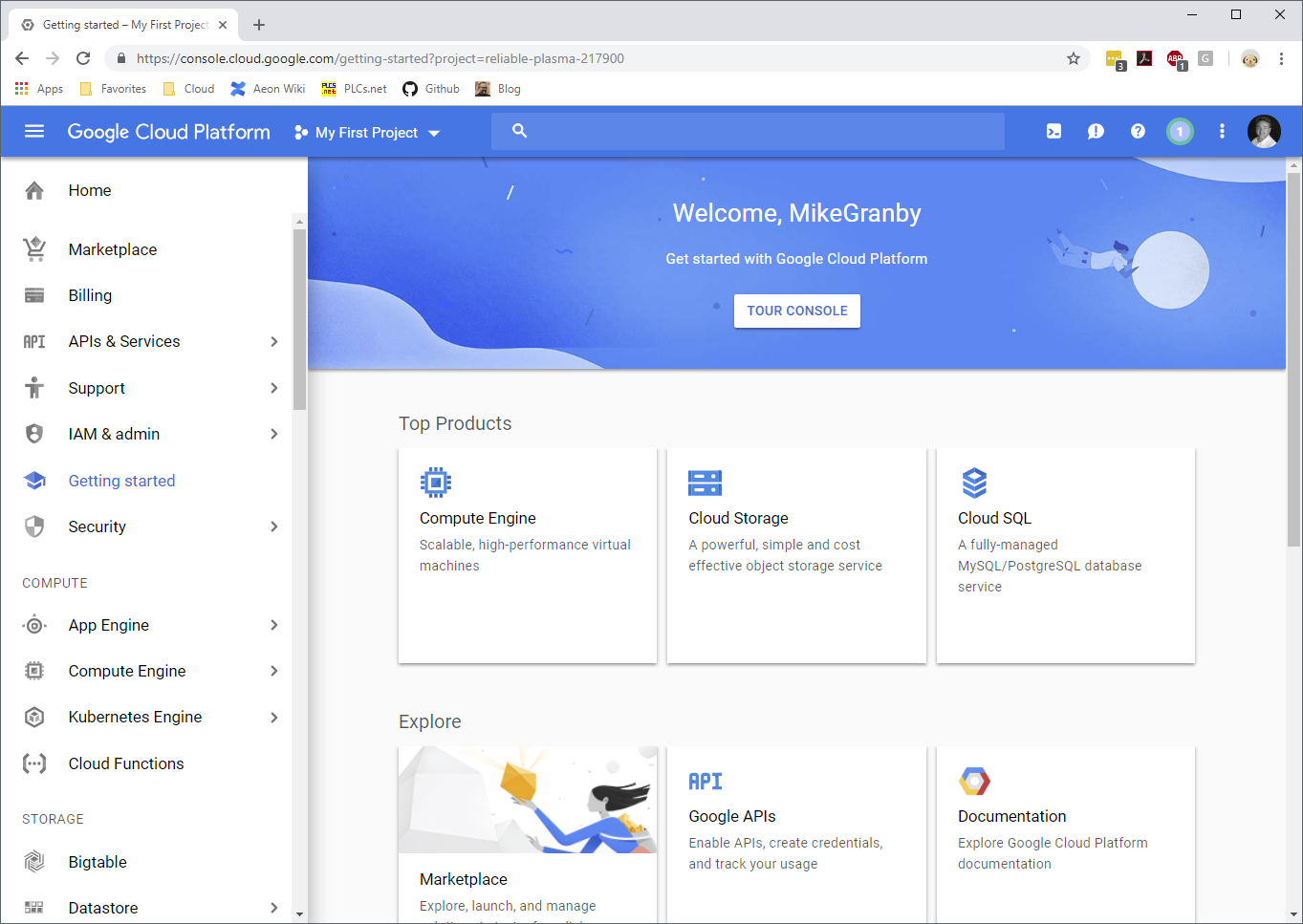Open the Github bookmark
The height and width of the screenshot is (924, 1303).
click(x=431, y=89)
